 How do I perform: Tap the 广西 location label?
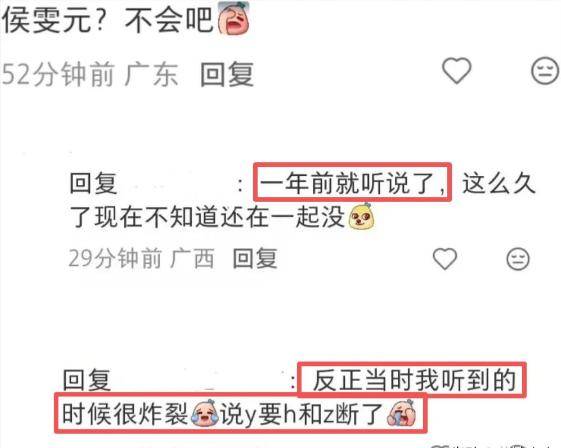192,258
